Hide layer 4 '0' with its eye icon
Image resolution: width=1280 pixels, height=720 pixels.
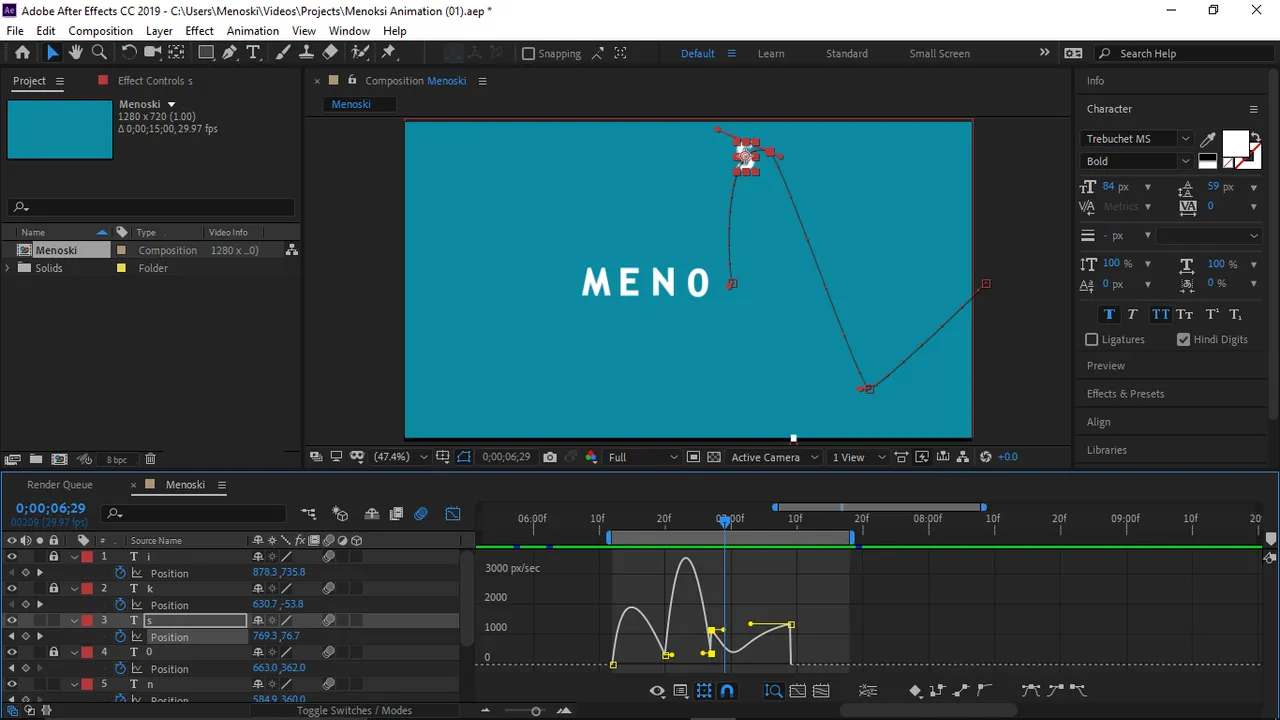(x=12, y=652)
